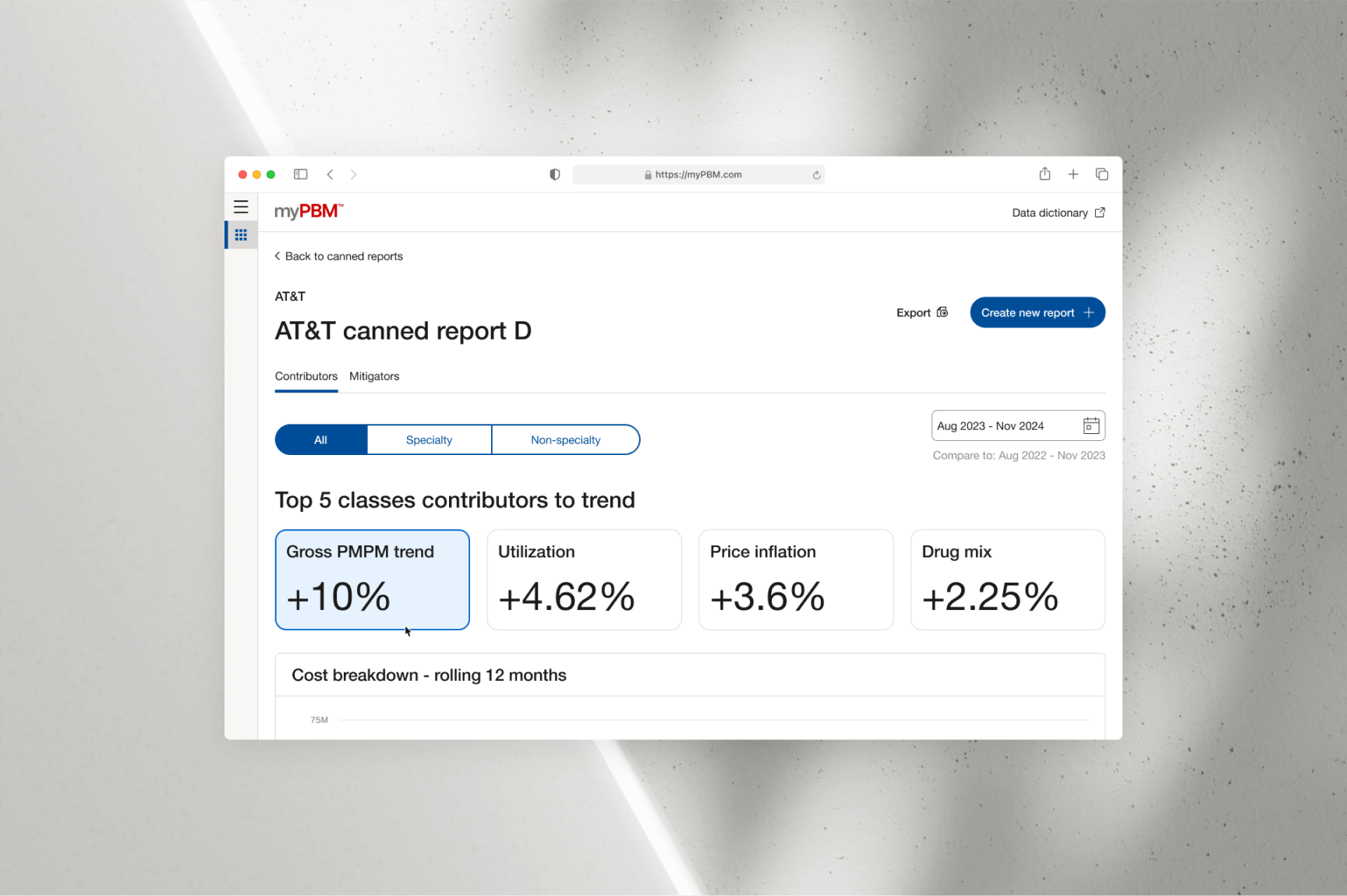1347x896 pixels.
Task: Open the Data dictionary link
Action: click(x=1058, y=213)
